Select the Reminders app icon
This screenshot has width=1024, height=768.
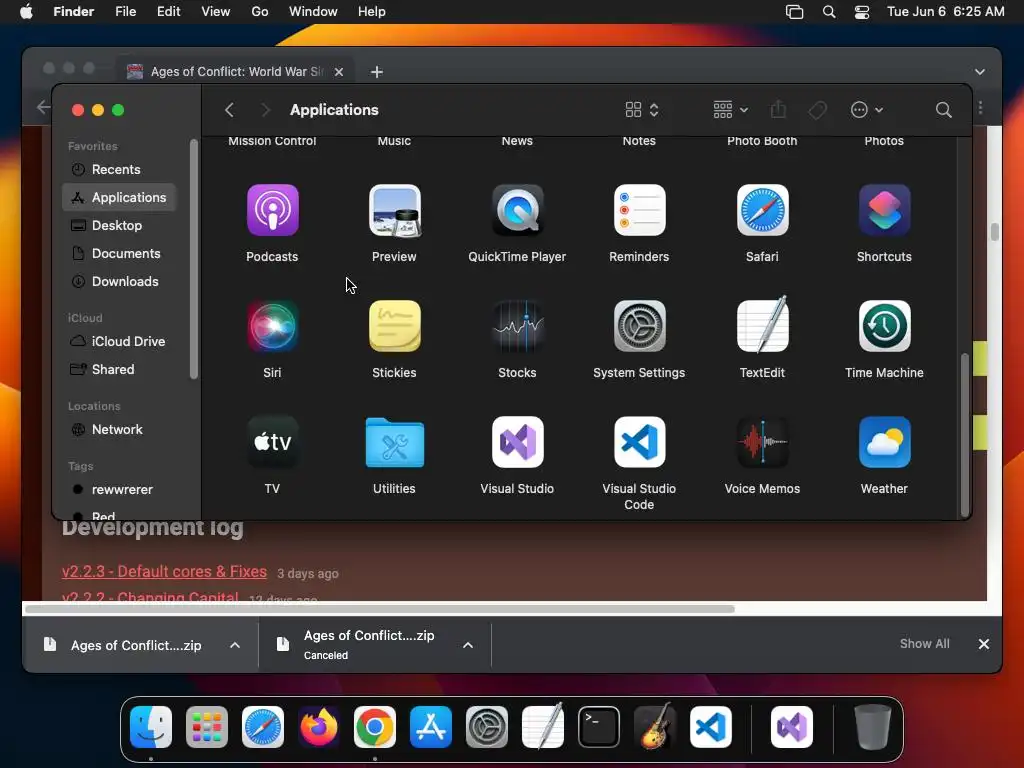(639, 210)
